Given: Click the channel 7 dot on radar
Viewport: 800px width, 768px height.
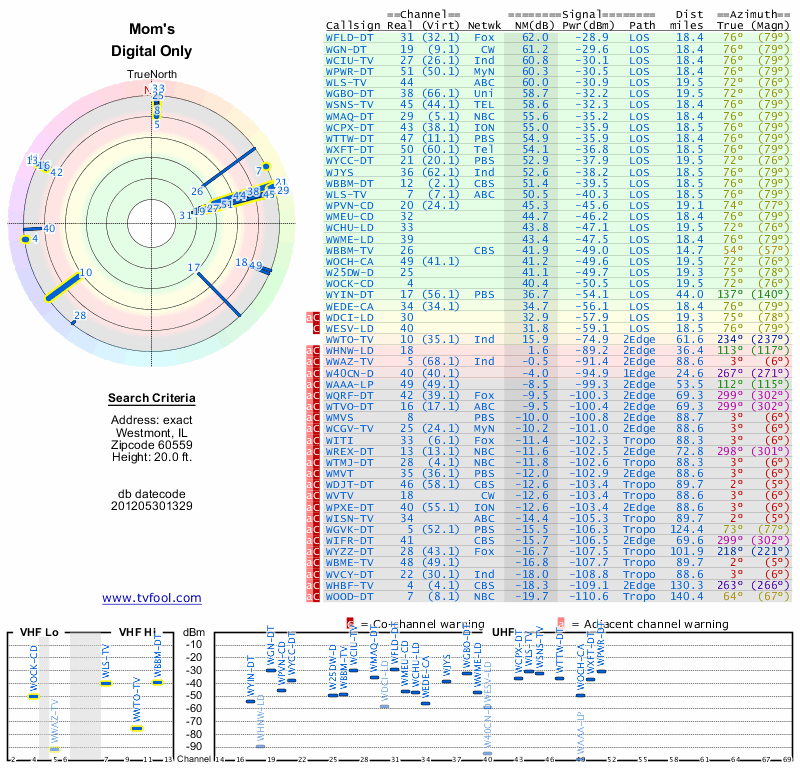Looking at the screenshot, I should tap(266, 166).
